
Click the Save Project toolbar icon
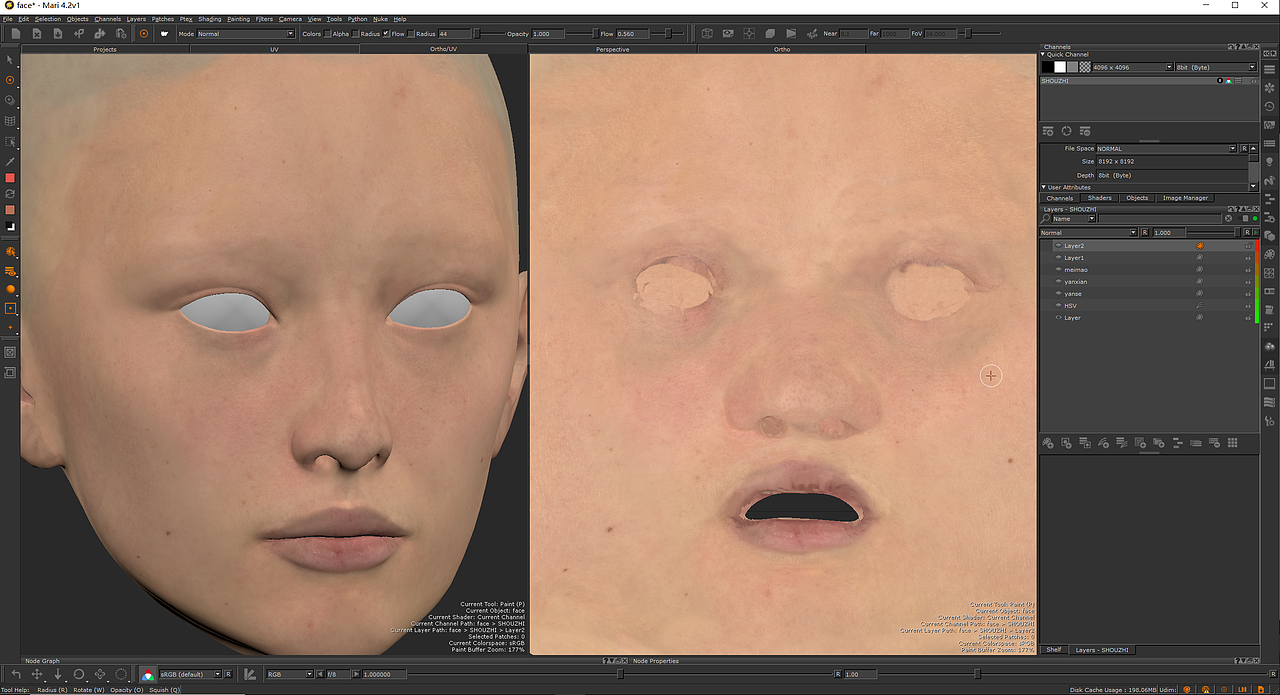pyautogui.click(x=58, y=34)
